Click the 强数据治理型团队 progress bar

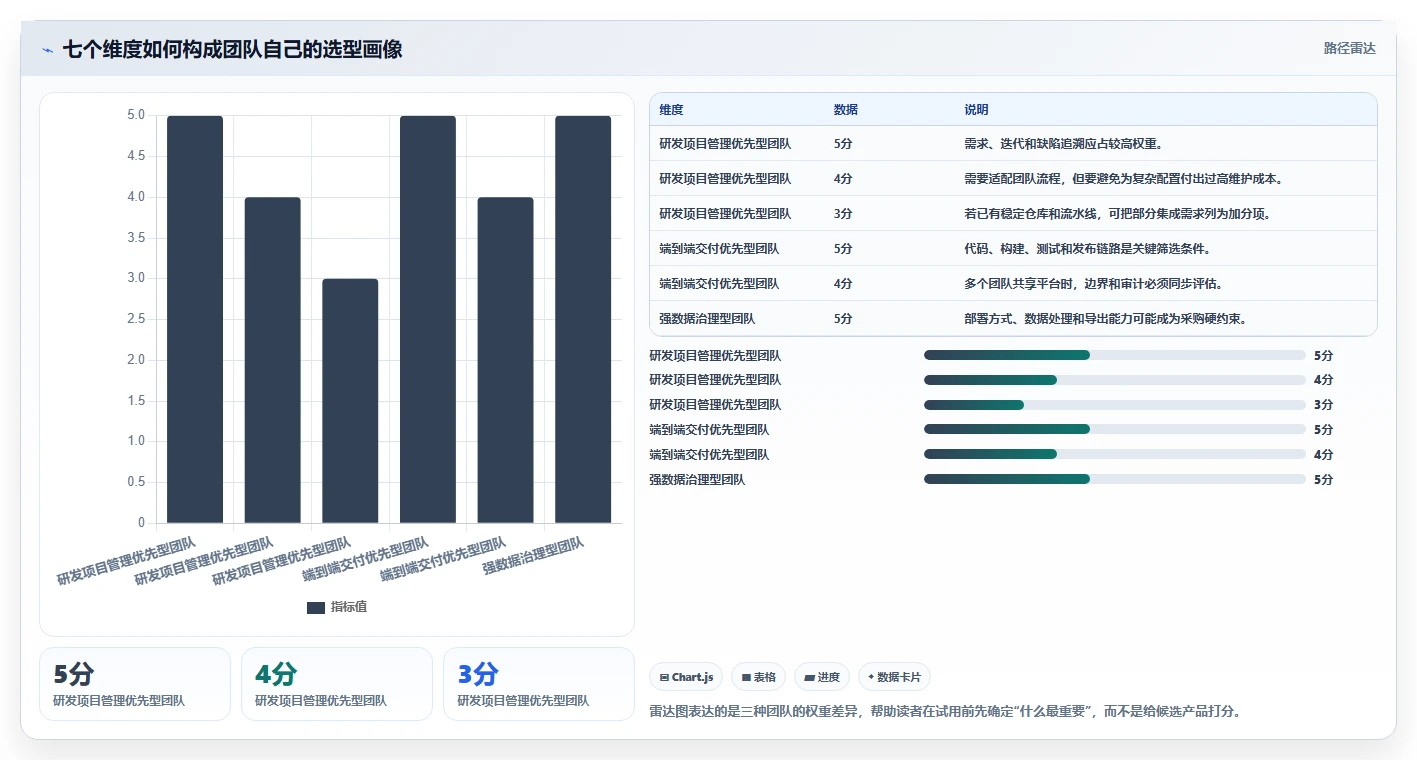click(x=1115, y=480)
